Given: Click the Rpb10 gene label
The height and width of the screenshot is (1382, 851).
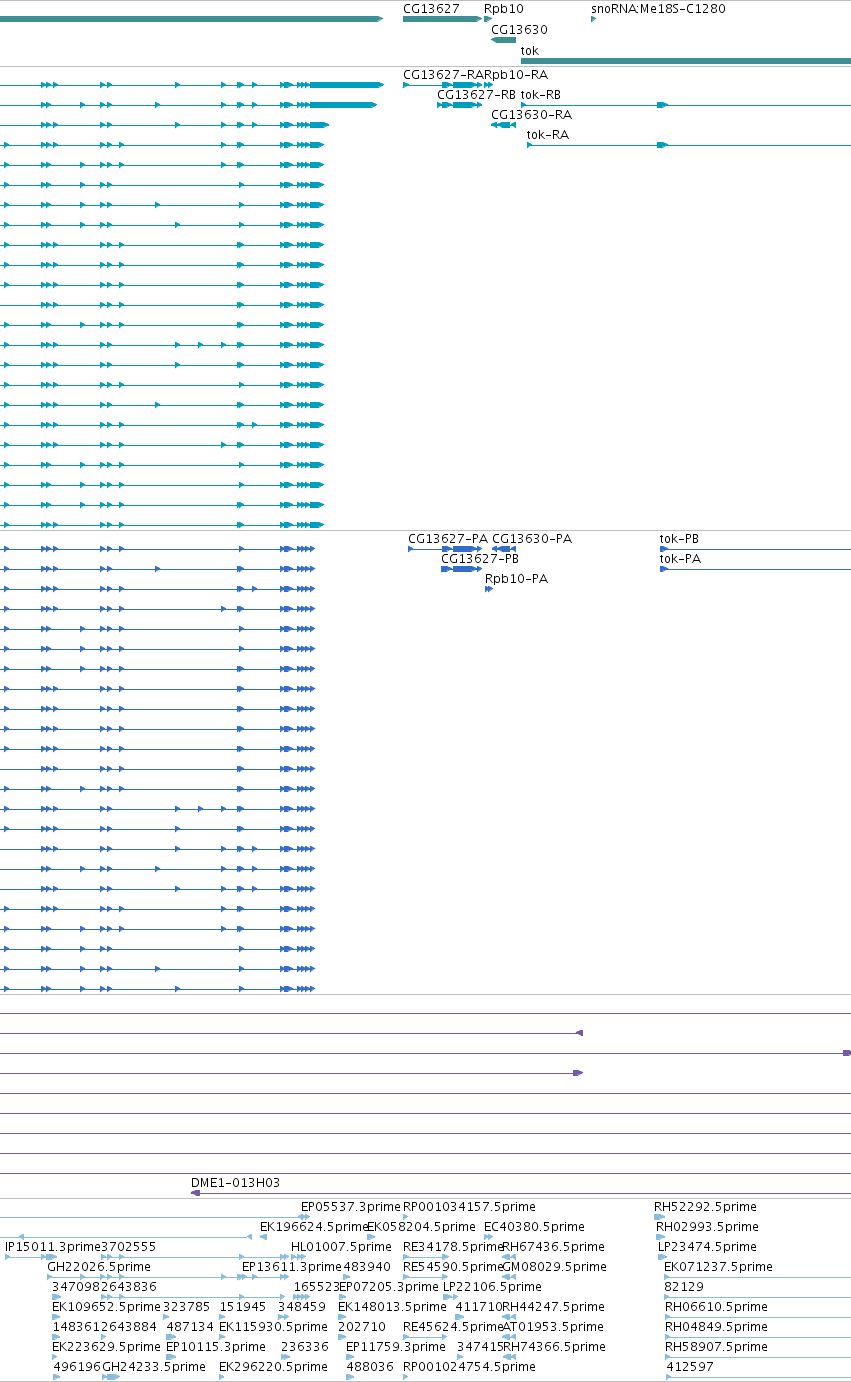Looking at the screenshot, I should [x=504, y=9].
